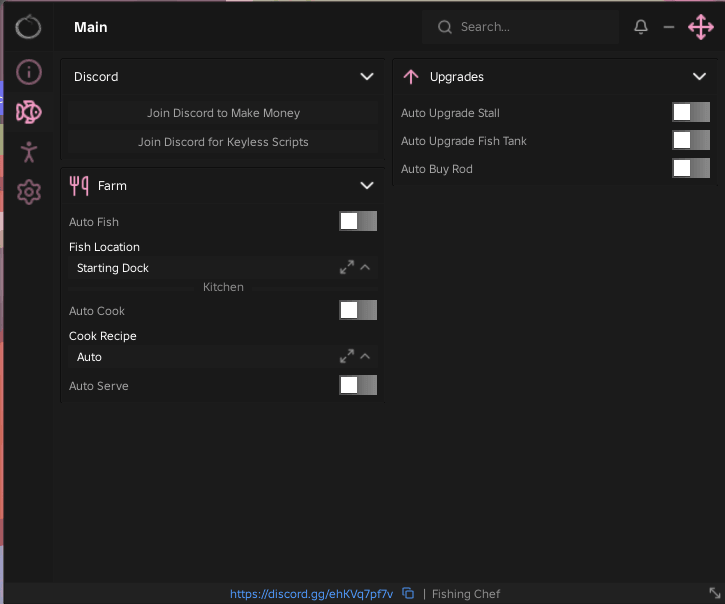Turn on Auto Cook switch
Image resolution: width=725 pixels, height=604 pixels.
coord(358,310)
